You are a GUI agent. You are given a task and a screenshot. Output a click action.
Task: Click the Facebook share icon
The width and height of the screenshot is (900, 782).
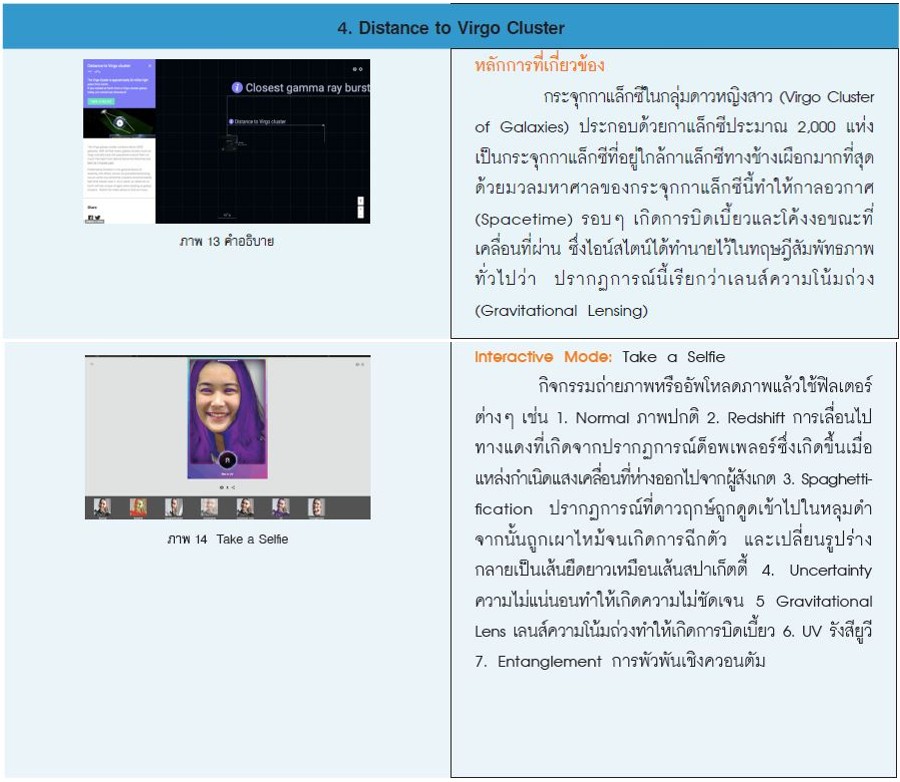[x=90, y=217]
